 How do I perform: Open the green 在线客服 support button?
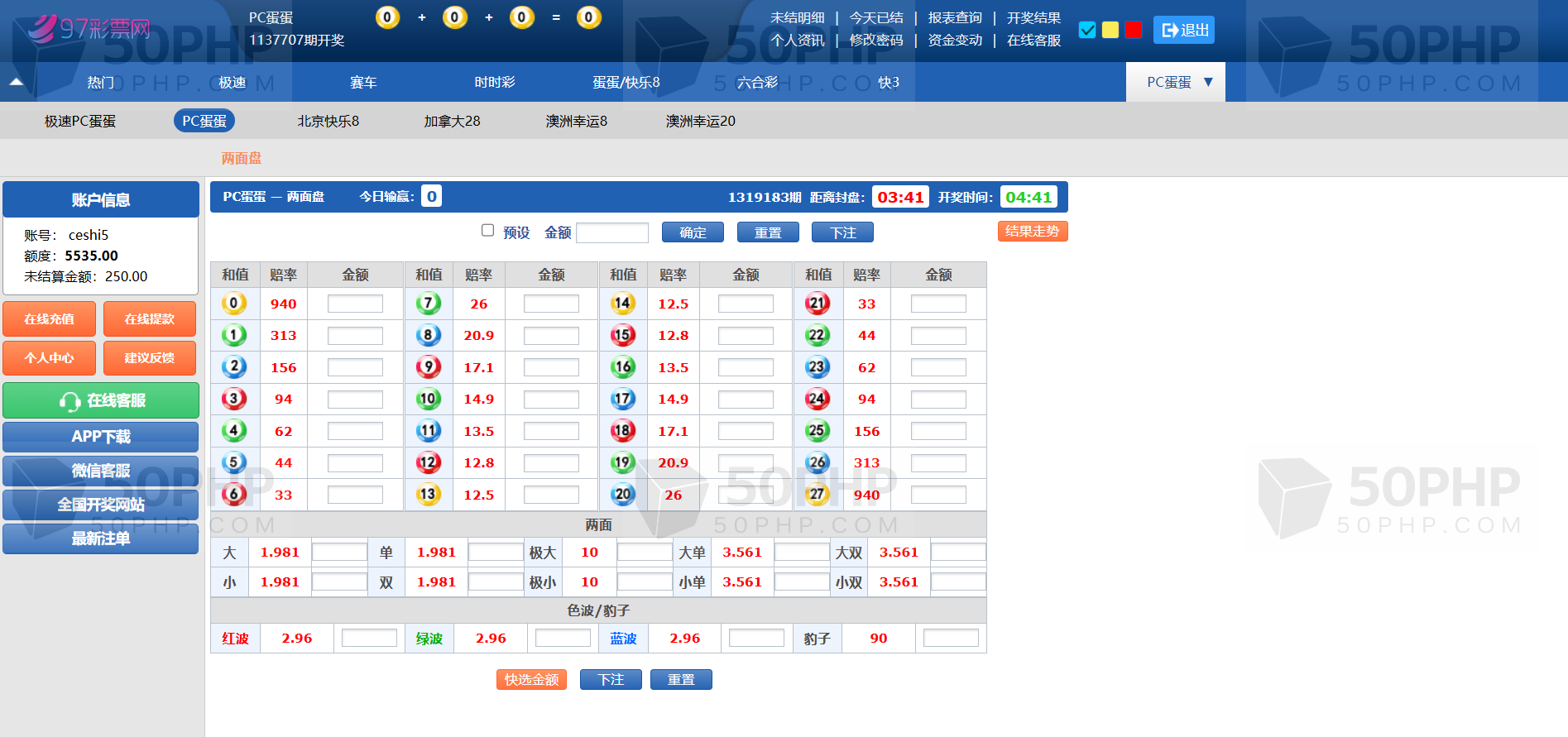click(x=101, y=400)
